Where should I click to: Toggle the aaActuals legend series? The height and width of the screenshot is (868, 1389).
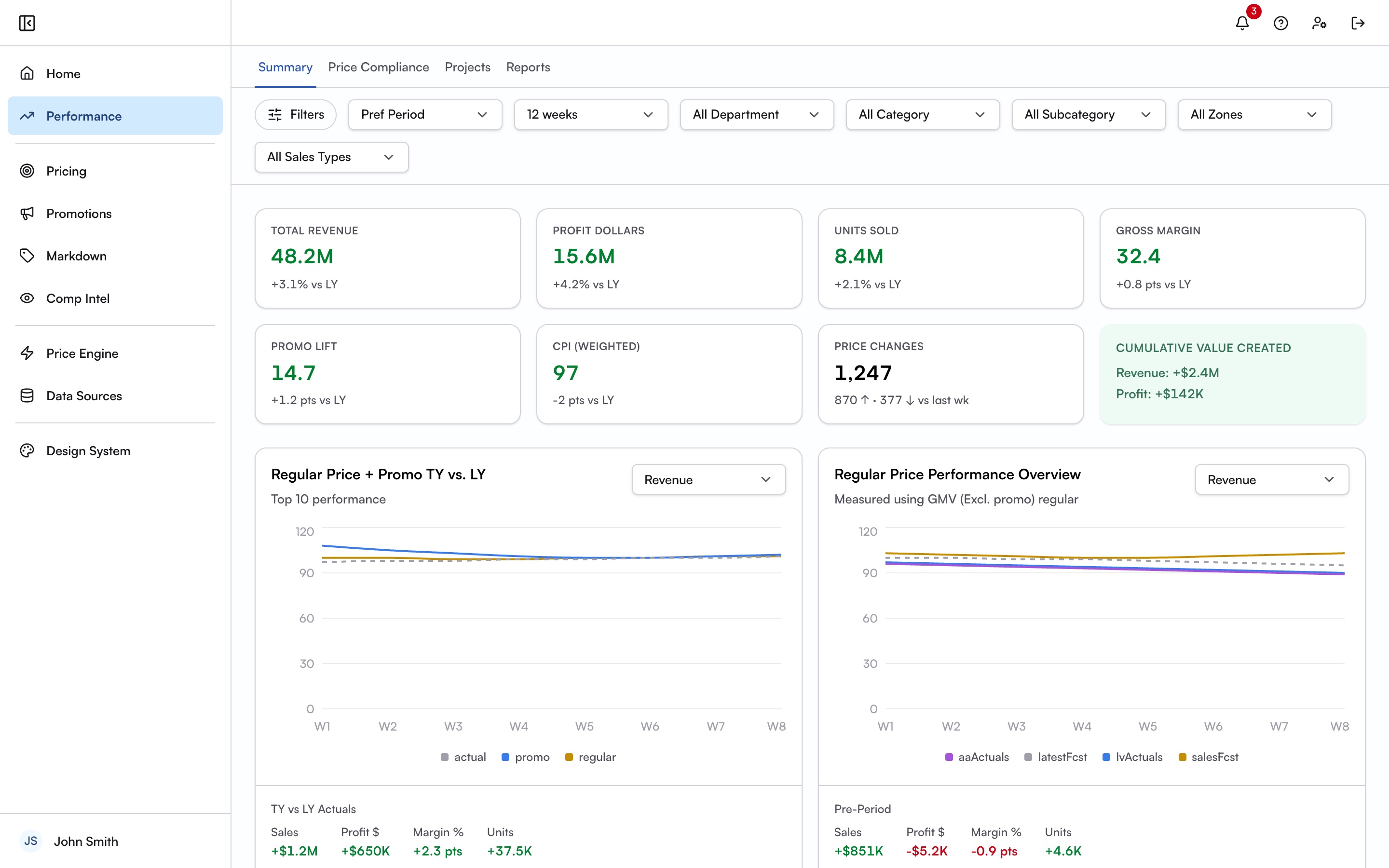pos(977,757)
